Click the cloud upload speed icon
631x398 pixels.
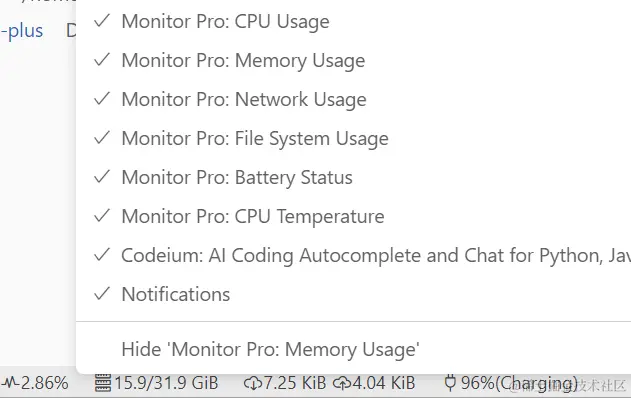click(342, 383)
